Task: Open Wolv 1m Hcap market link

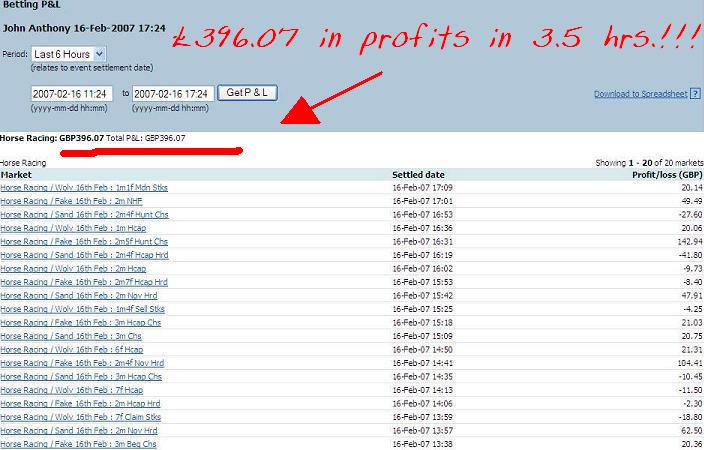Action: (x=73, y=228)
